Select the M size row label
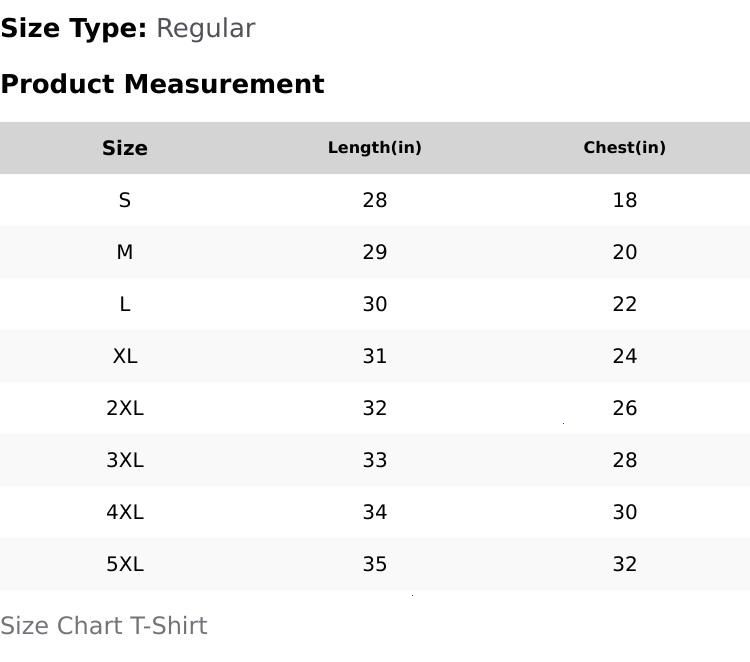This screenshot has width=750, height=662. click(125, 252)
